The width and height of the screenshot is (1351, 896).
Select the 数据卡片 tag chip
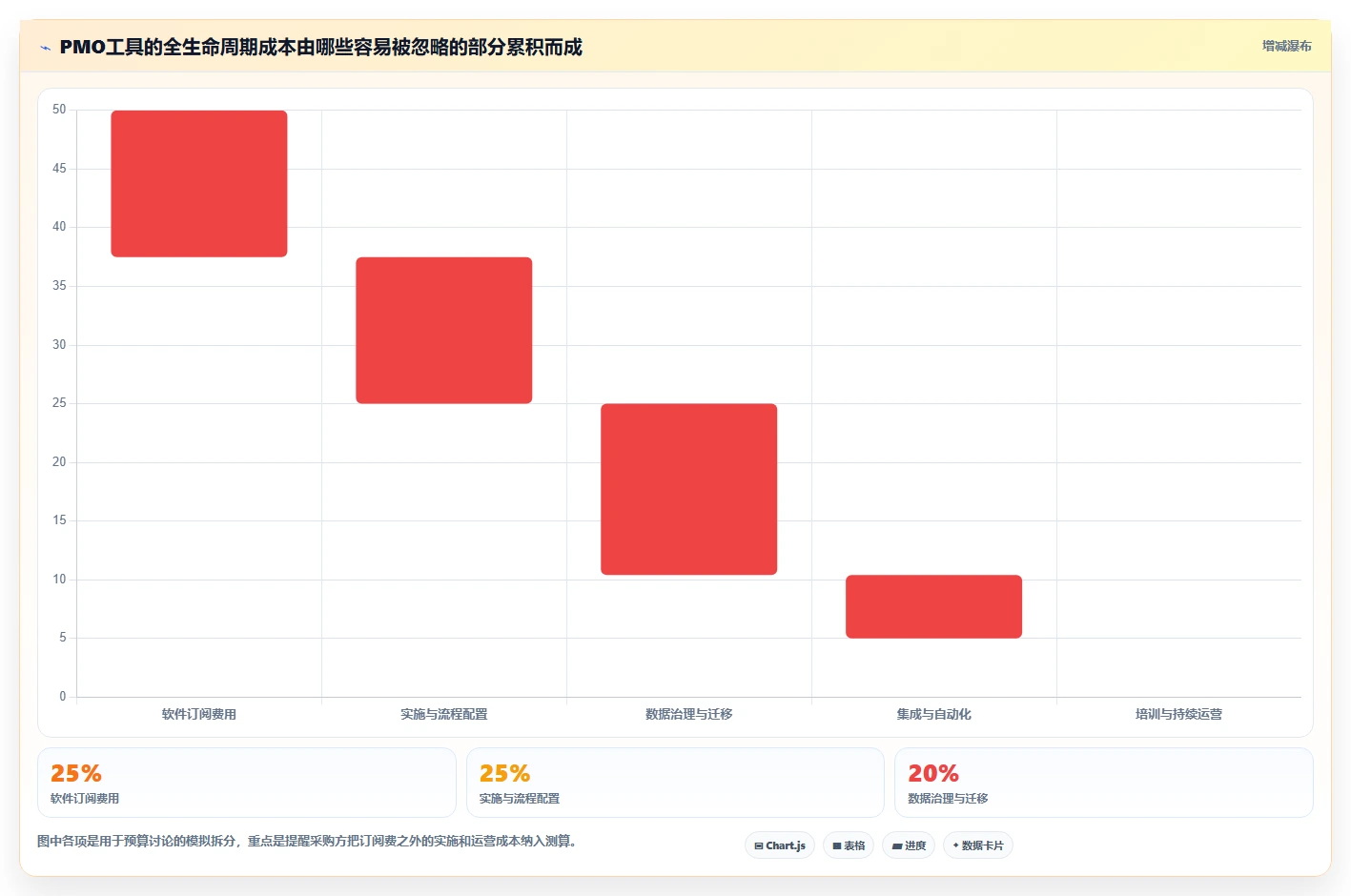point(978,845)
